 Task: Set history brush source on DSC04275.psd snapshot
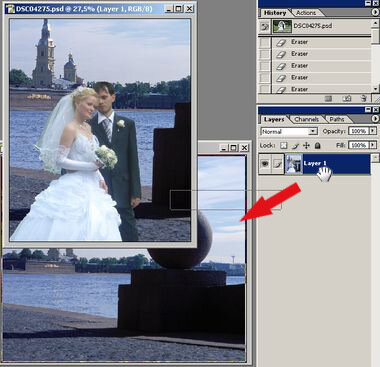265,26
